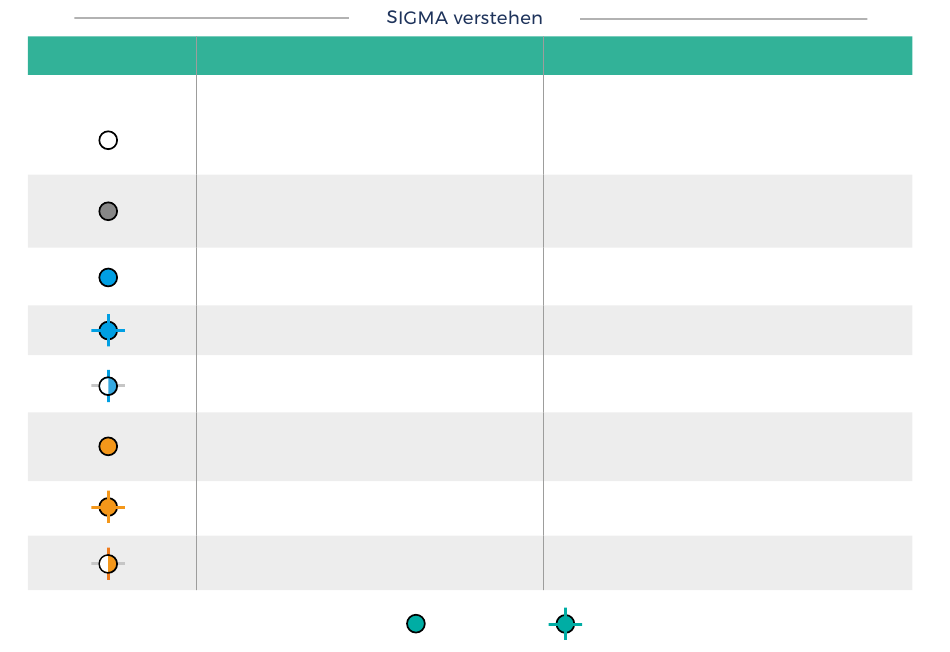Click middle cell in solid orange circle row
The width and height of the screenshot is (950, 652).
click(370, 447)
